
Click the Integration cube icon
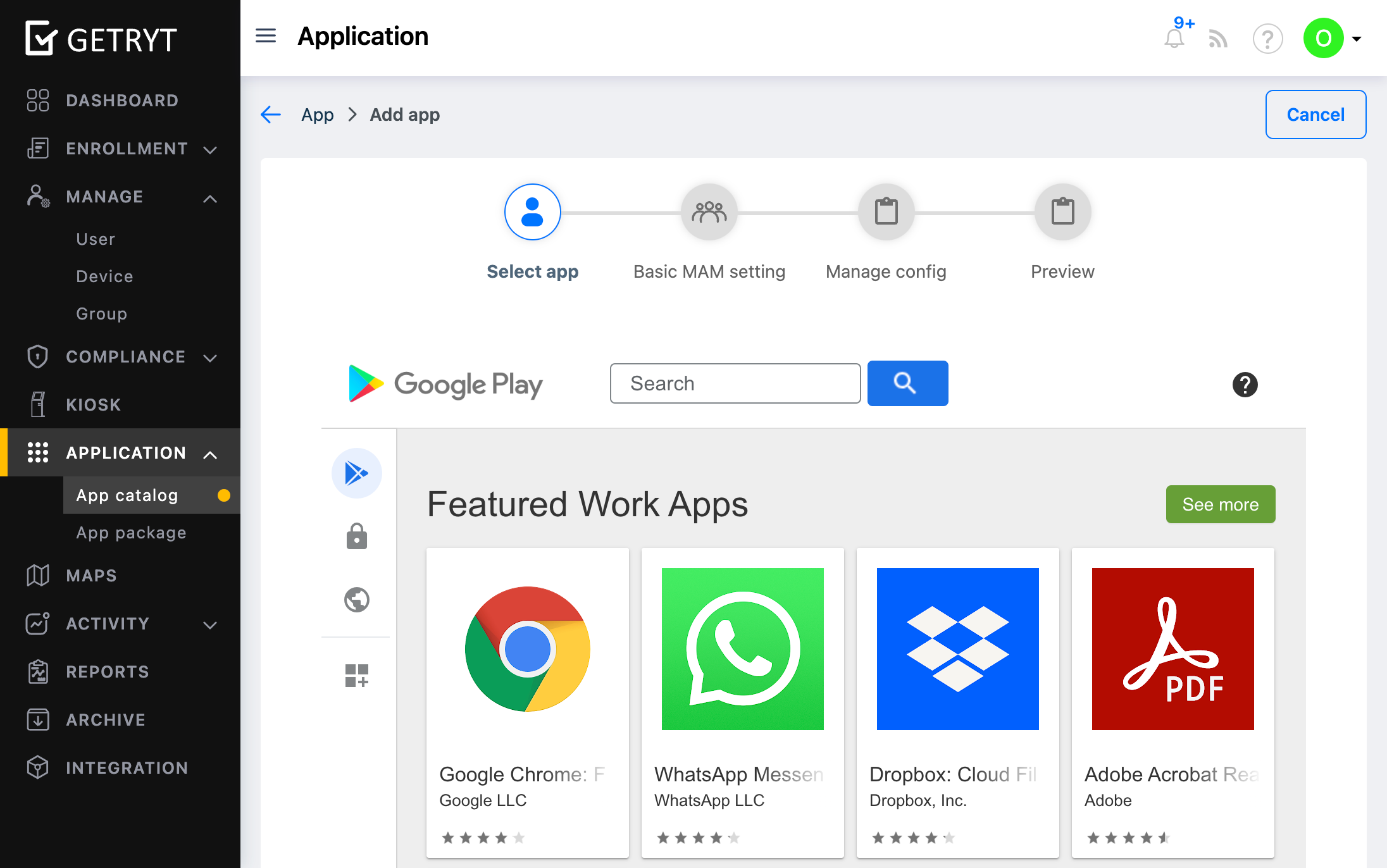coord(38,767)
